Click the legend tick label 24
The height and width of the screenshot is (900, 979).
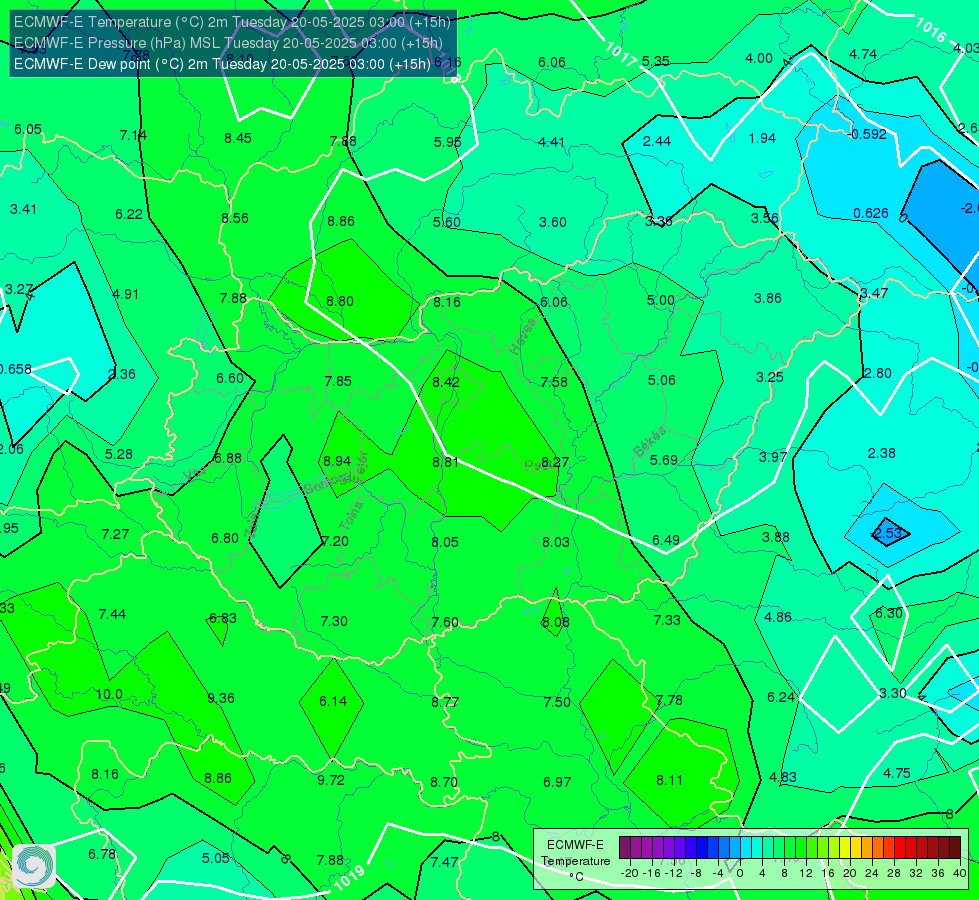[872, 873]
